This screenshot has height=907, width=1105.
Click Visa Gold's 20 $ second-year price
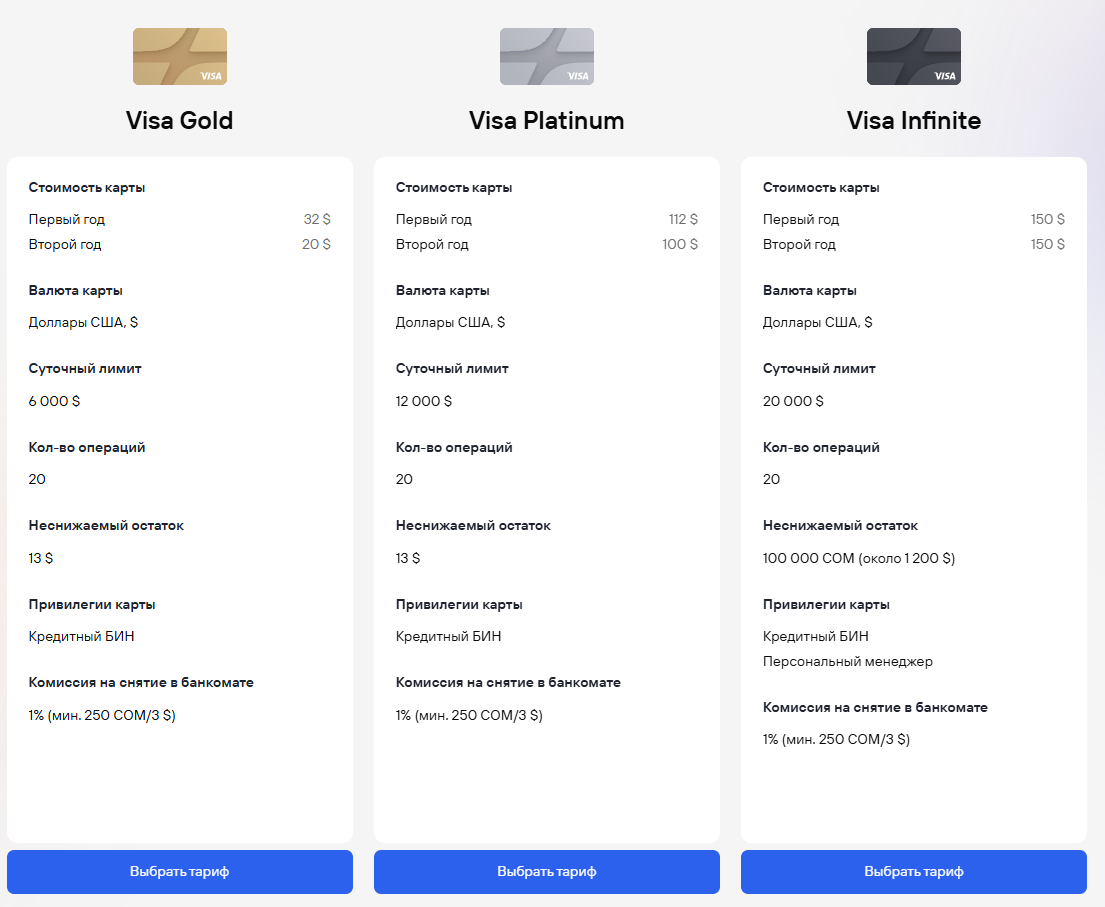pos(316,244)
